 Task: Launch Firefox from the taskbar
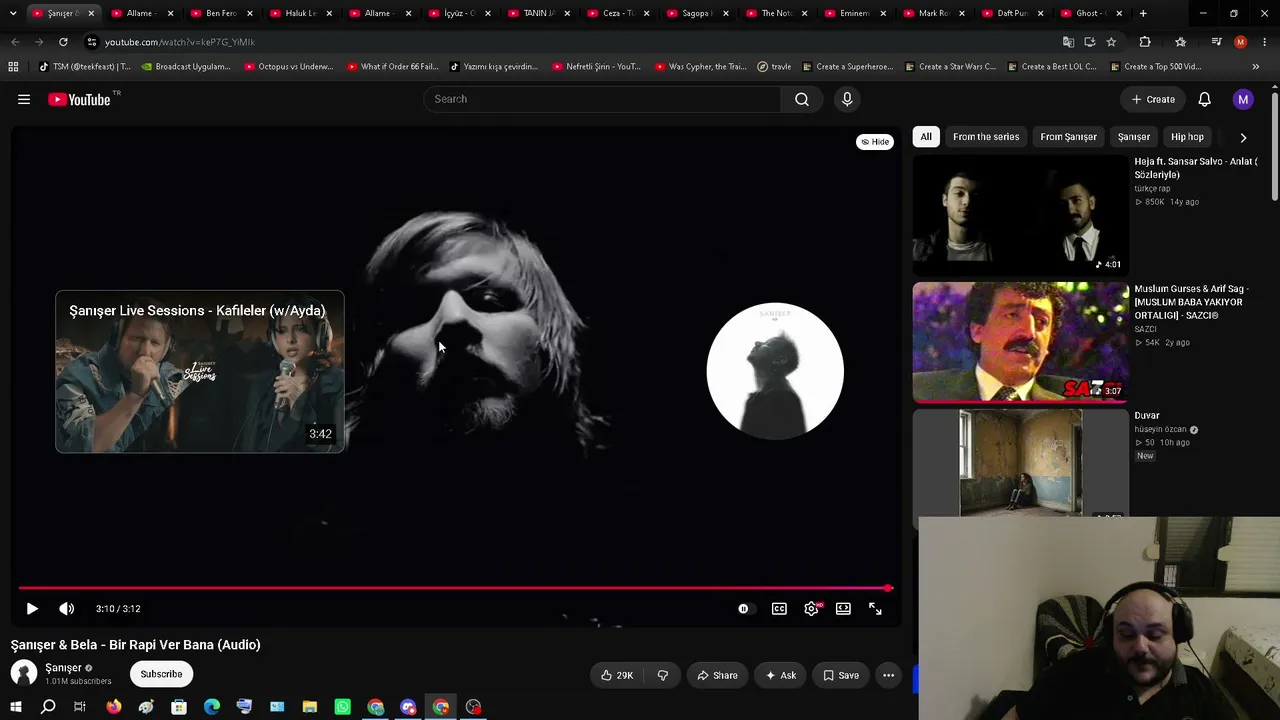[114, 707]
